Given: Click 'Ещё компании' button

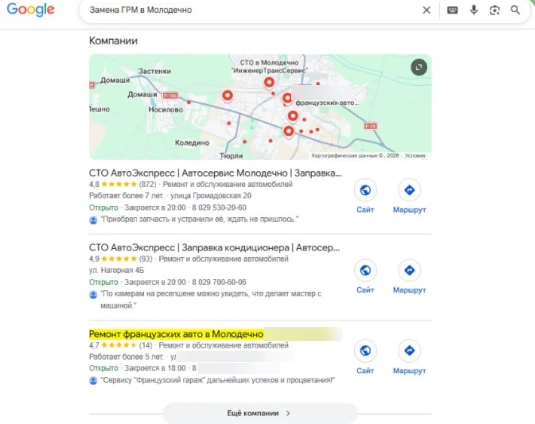Looking at the screenshot, I should tap(260, 413).
